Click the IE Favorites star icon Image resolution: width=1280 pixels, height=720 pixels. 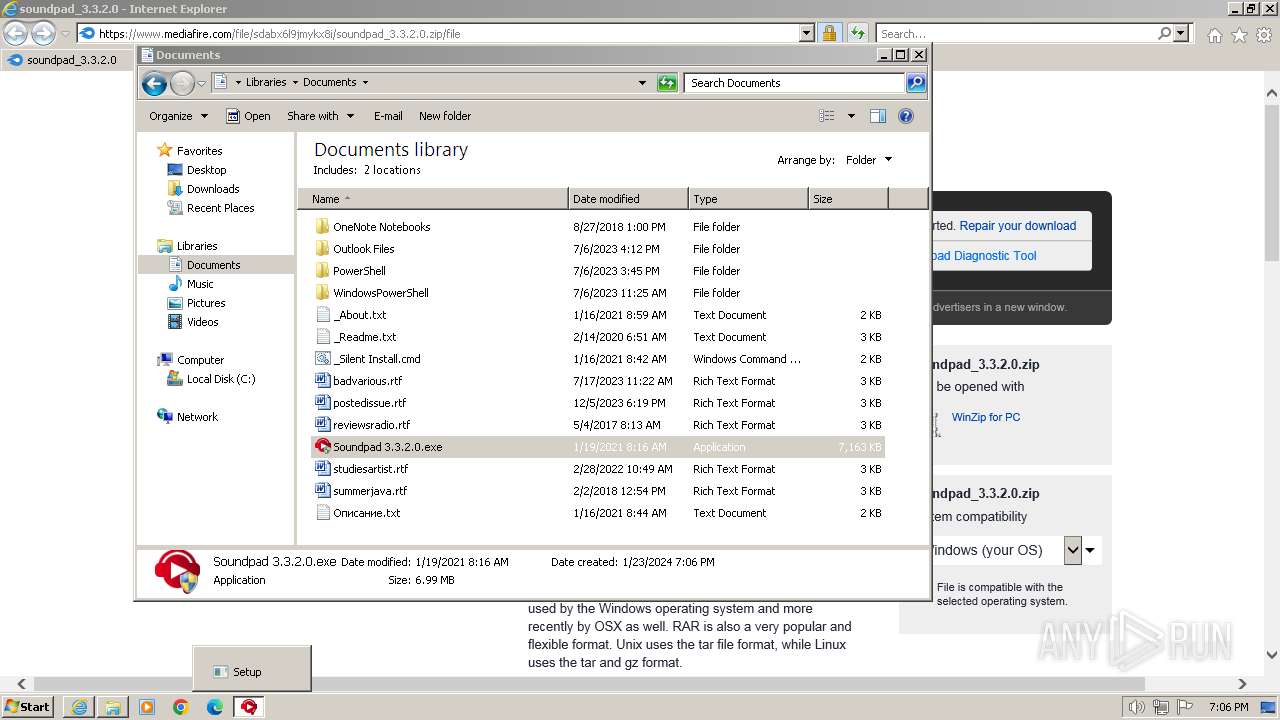click(x=1239, y=35)
